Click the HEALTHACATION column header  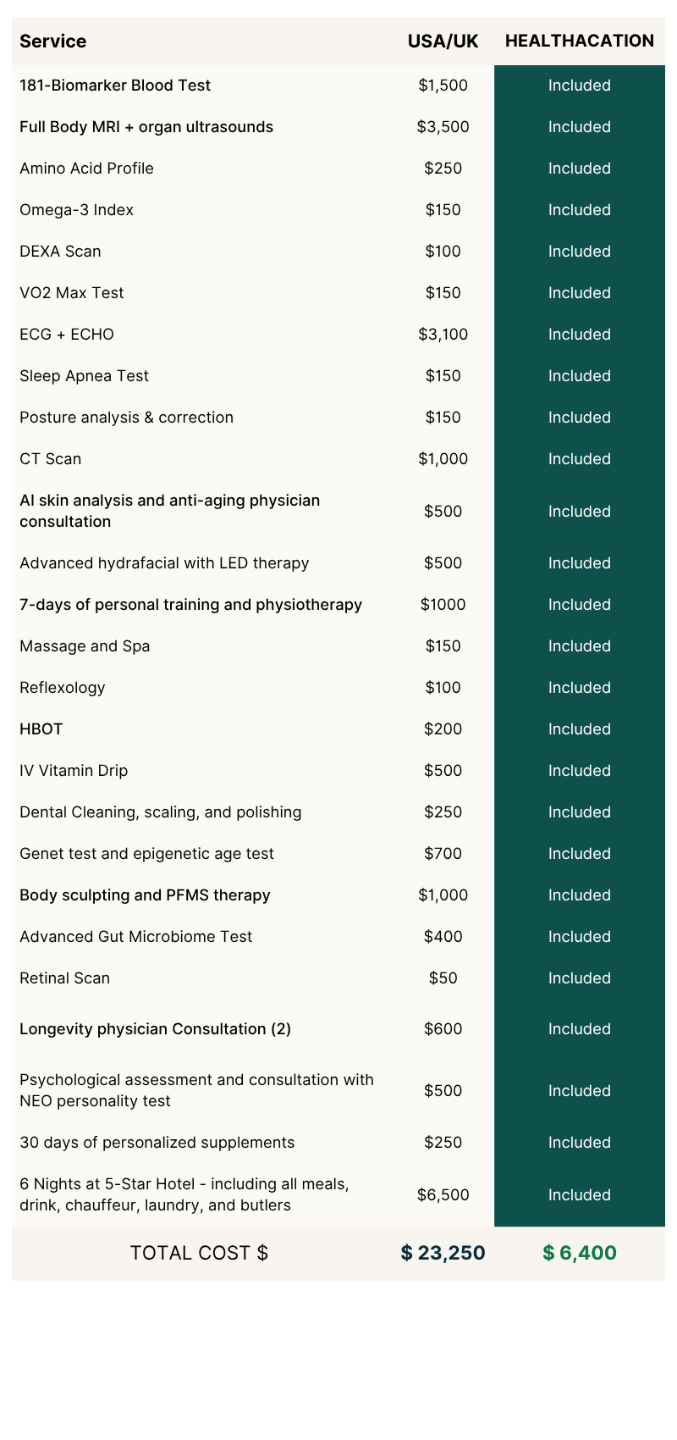(x=579, y=41)
